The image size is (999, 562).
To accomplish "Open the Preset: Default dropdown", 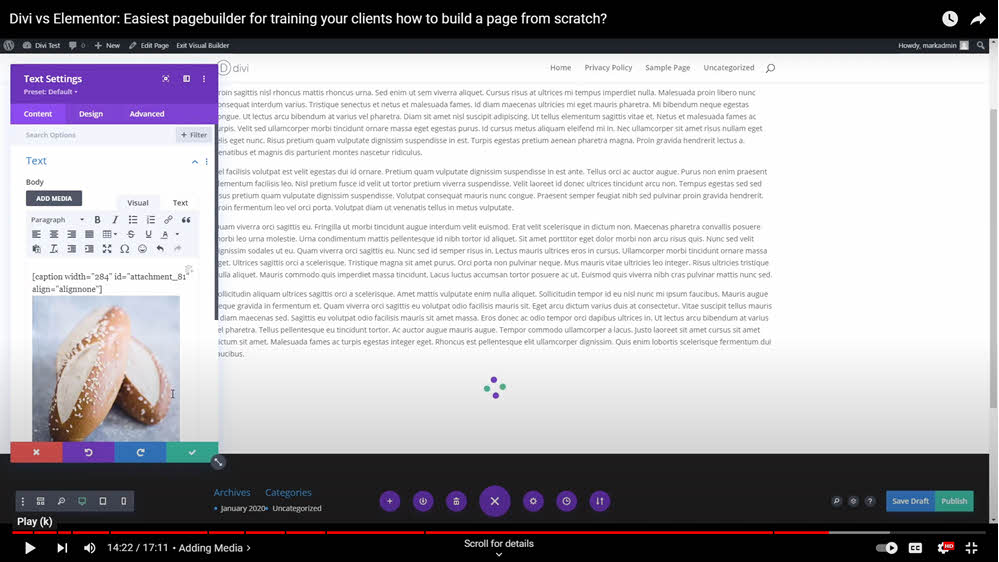I will point(51,92).
